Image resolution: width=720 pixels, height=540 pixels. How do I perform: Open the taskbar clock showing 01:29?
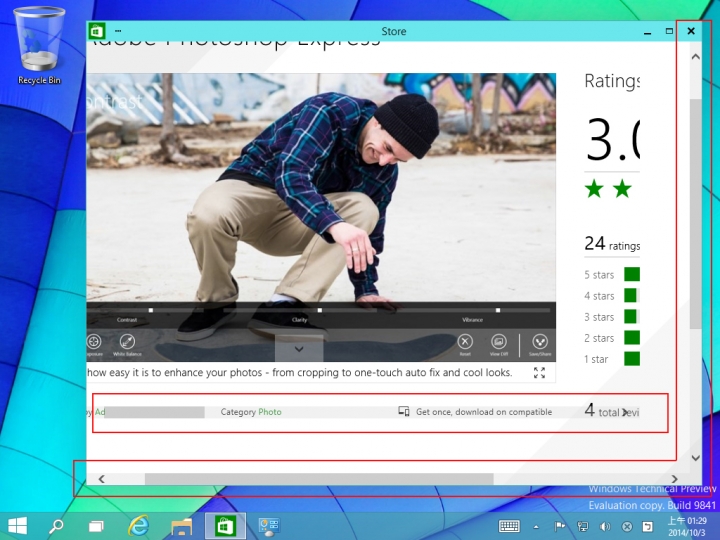point(687,526)
